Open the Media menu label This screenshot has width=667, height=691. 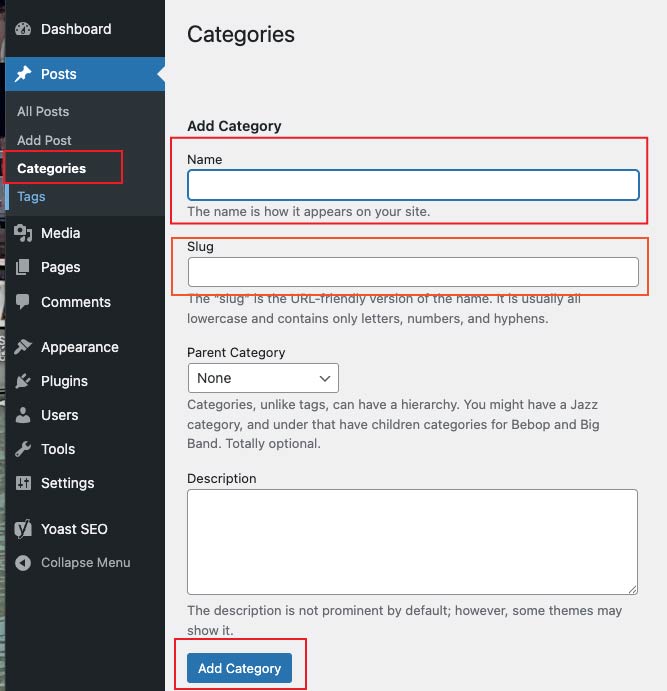coord(60,233)
